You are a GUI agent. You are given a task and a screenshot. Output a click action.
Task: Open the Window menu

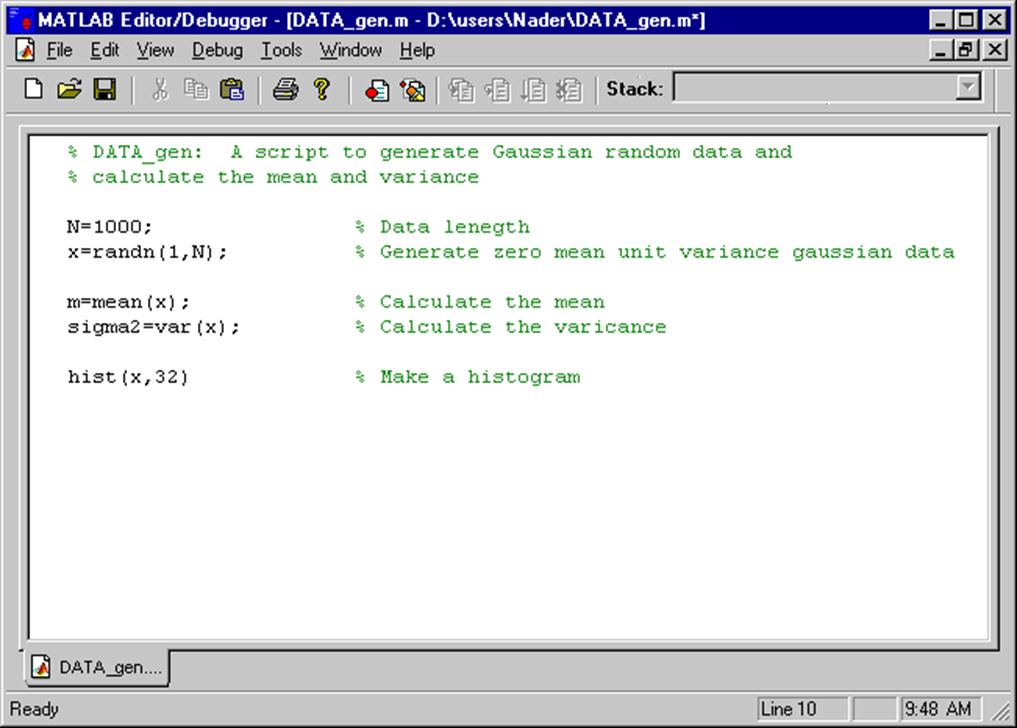point(350,50)
